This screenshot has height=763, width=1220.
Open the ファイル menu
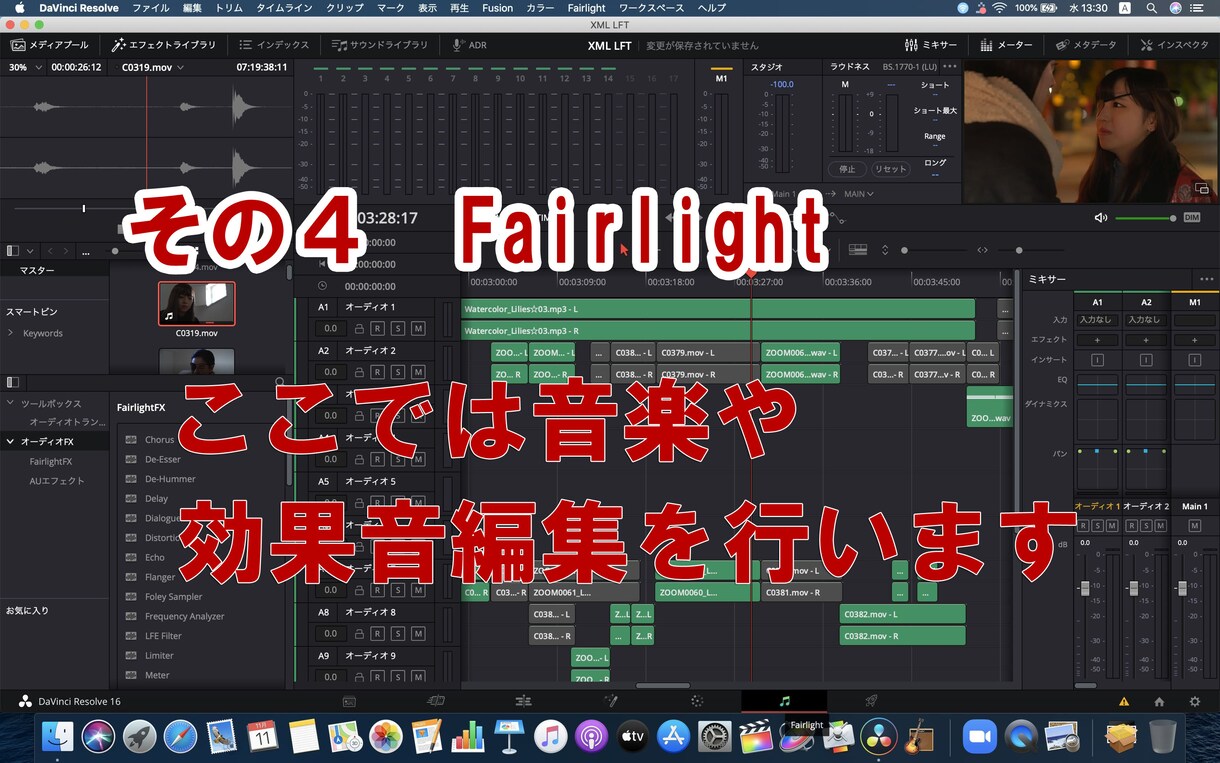[150, 8]
